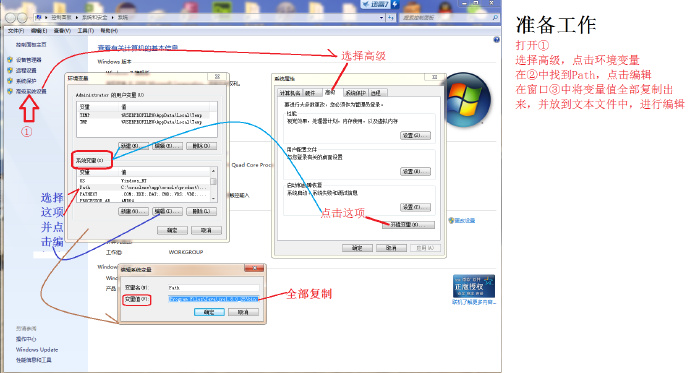Click 设置(T) in the 启动和故障恢复 section
690x373 pixels.
415,207
